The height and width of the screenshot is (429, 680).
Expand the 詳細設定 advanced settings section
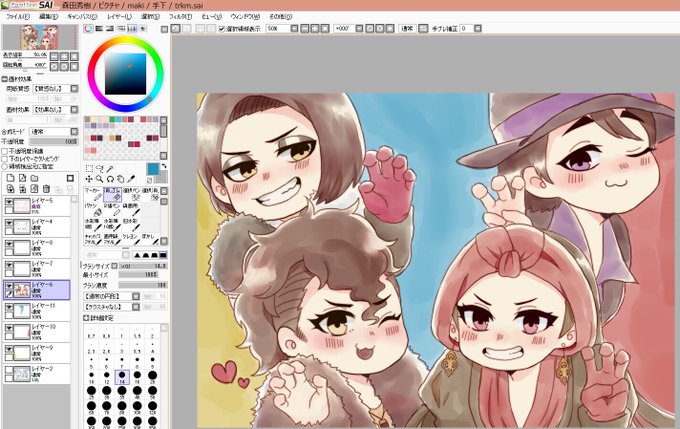pyautogui.click(x=86, y=318)
